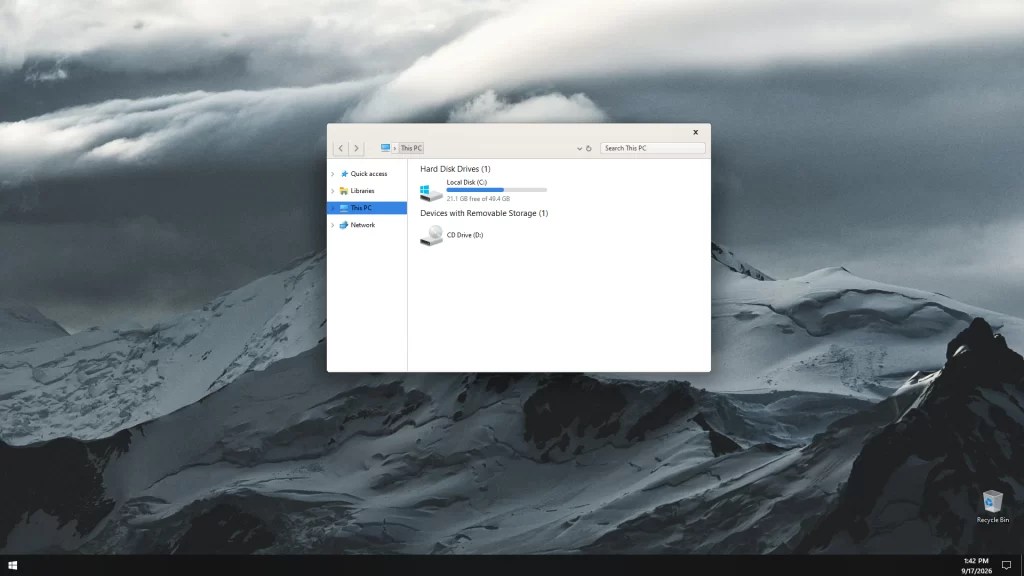Screen dimensions: 1024x576
Task: Go back with the left arrow button
Action: point(340,148)
